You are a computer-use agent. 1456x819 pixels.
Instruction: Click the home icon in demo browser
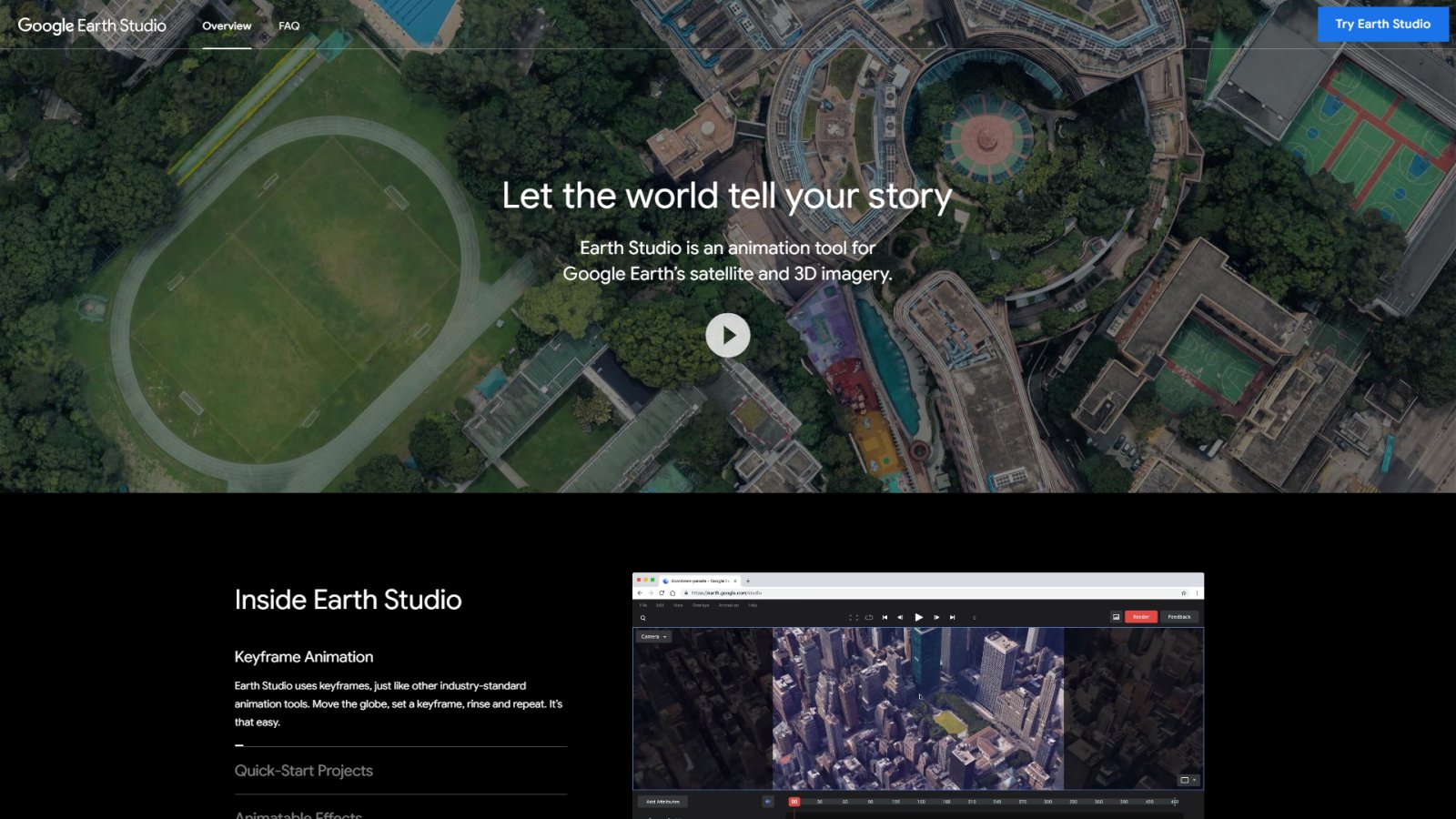click(x=672, y=592)
